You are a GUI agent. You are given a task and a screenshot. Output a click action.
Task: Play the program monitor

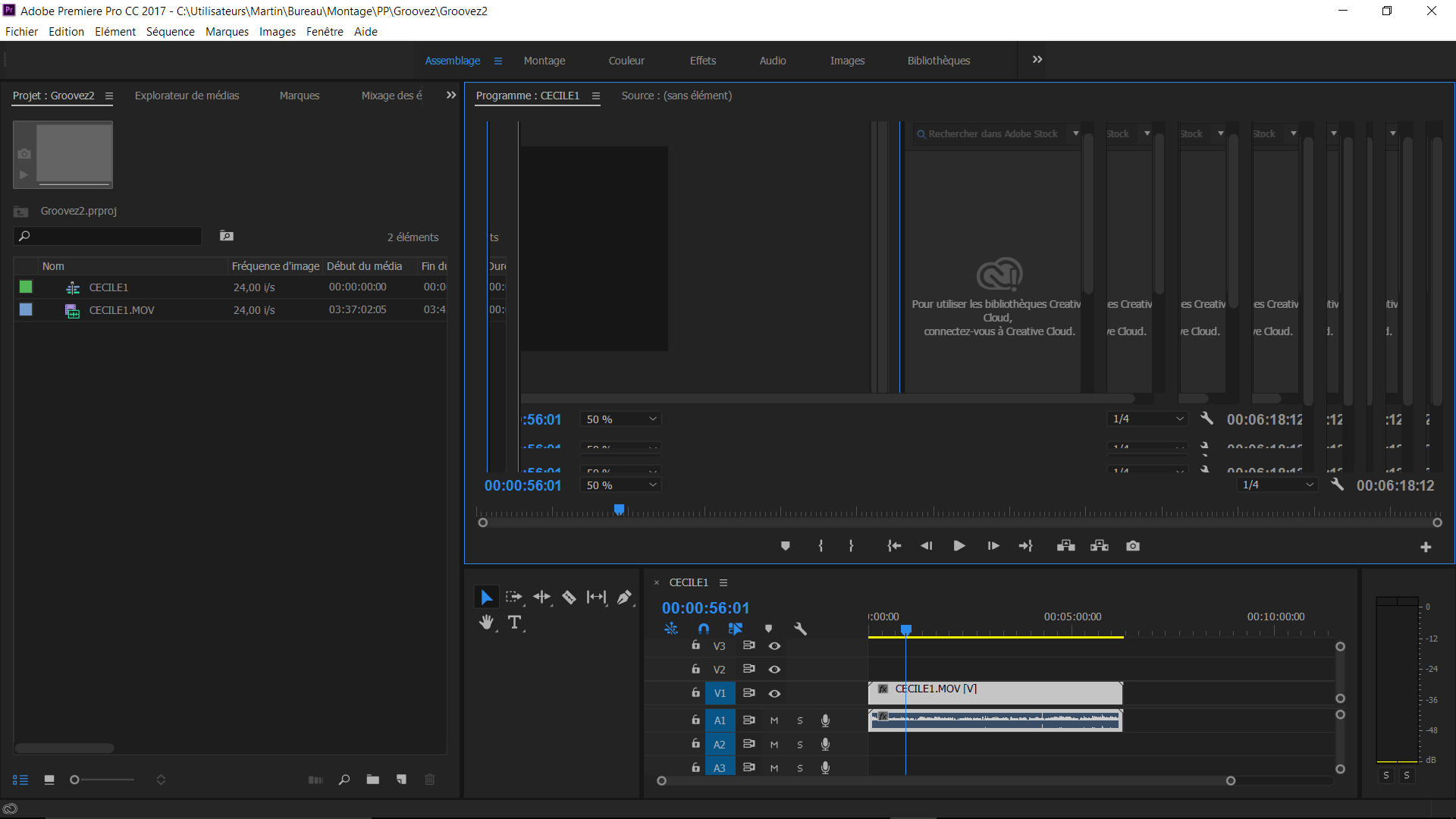coord(959,546)
